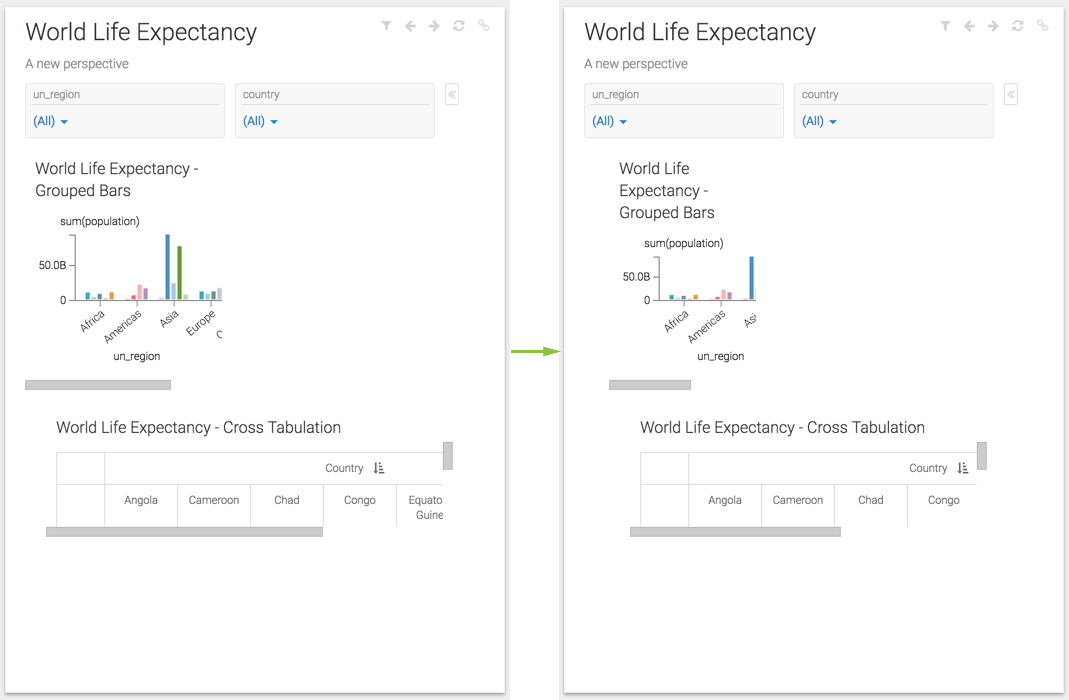The height and width of the screenshot is (700, 1069).
Task: Open un_region (All) dropdown in left dashboard
Action: click(51, 121)
